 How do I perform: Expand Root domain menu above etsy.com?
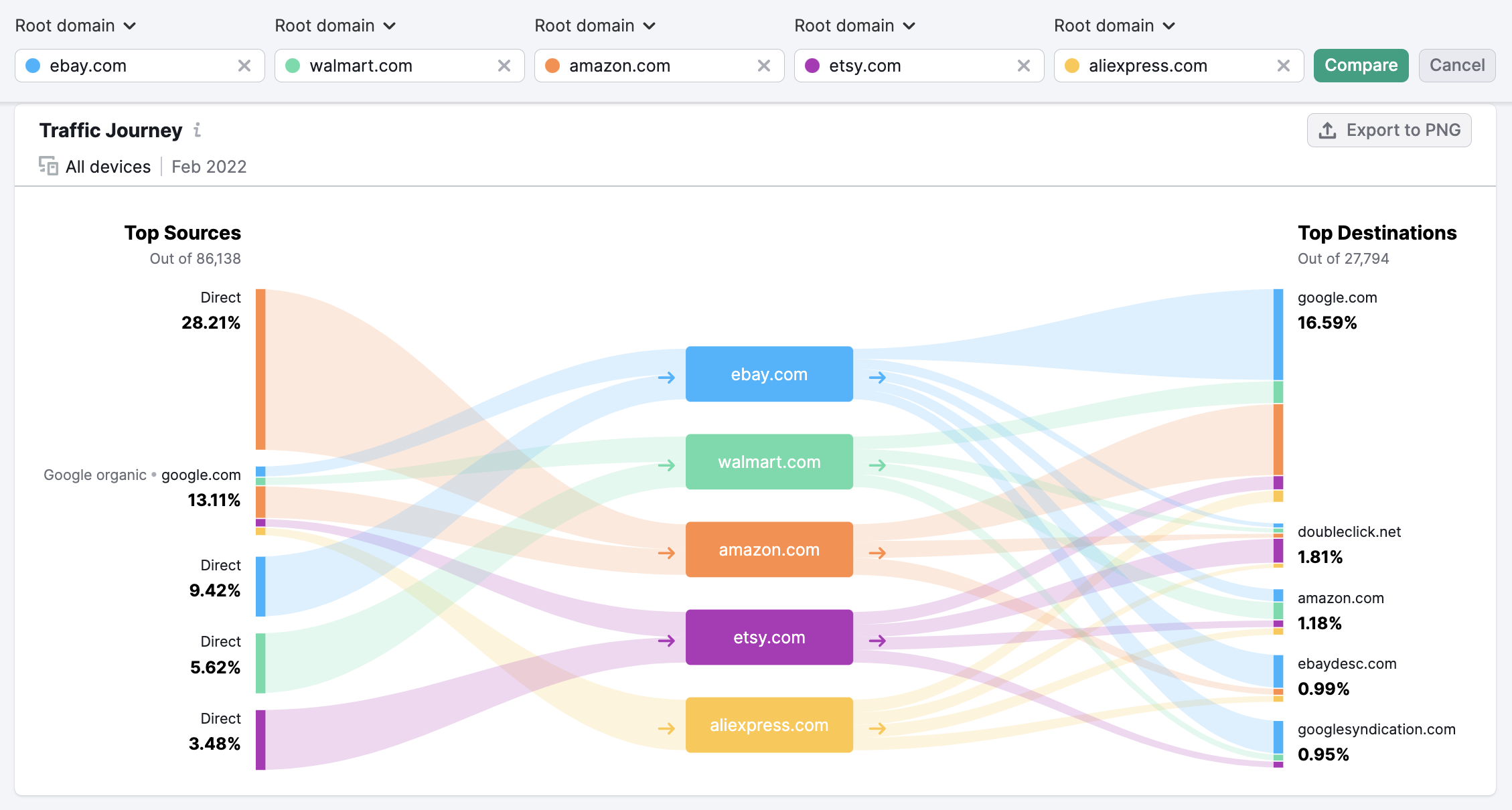(855, 25)
